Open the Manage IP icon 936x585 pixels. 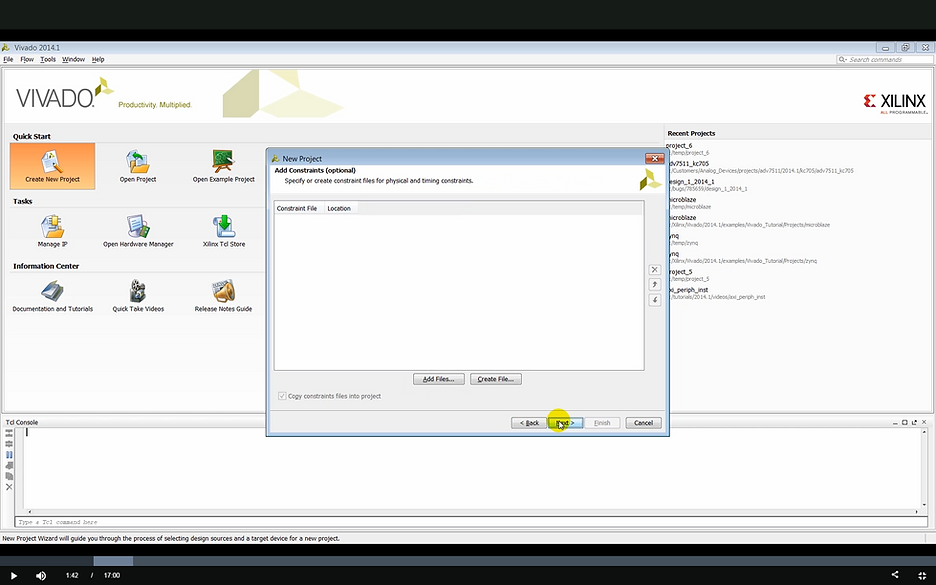pos(52,227)
